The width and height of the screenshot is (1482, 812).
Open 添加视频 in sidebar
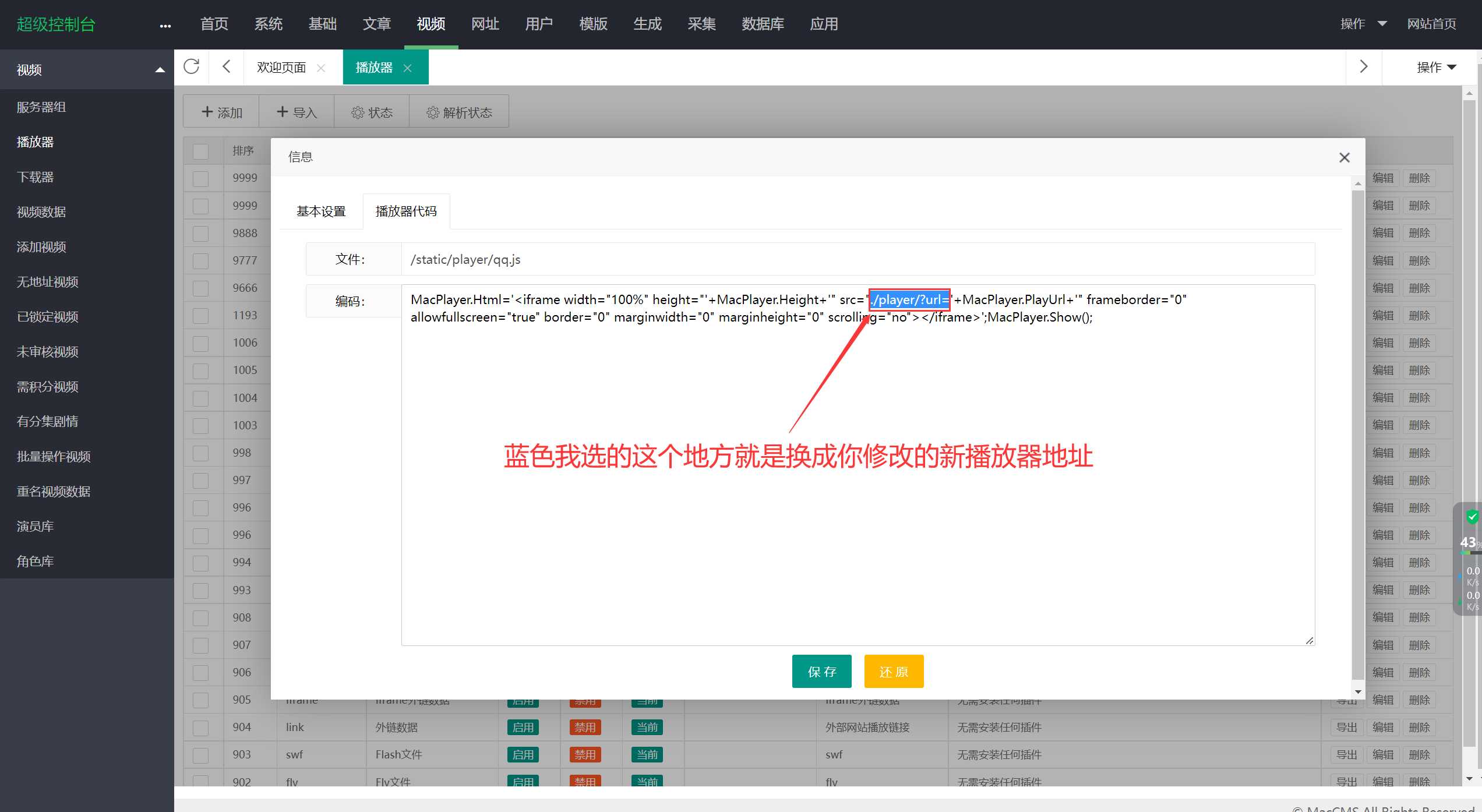pyautogui.click(x=41, y=247)
